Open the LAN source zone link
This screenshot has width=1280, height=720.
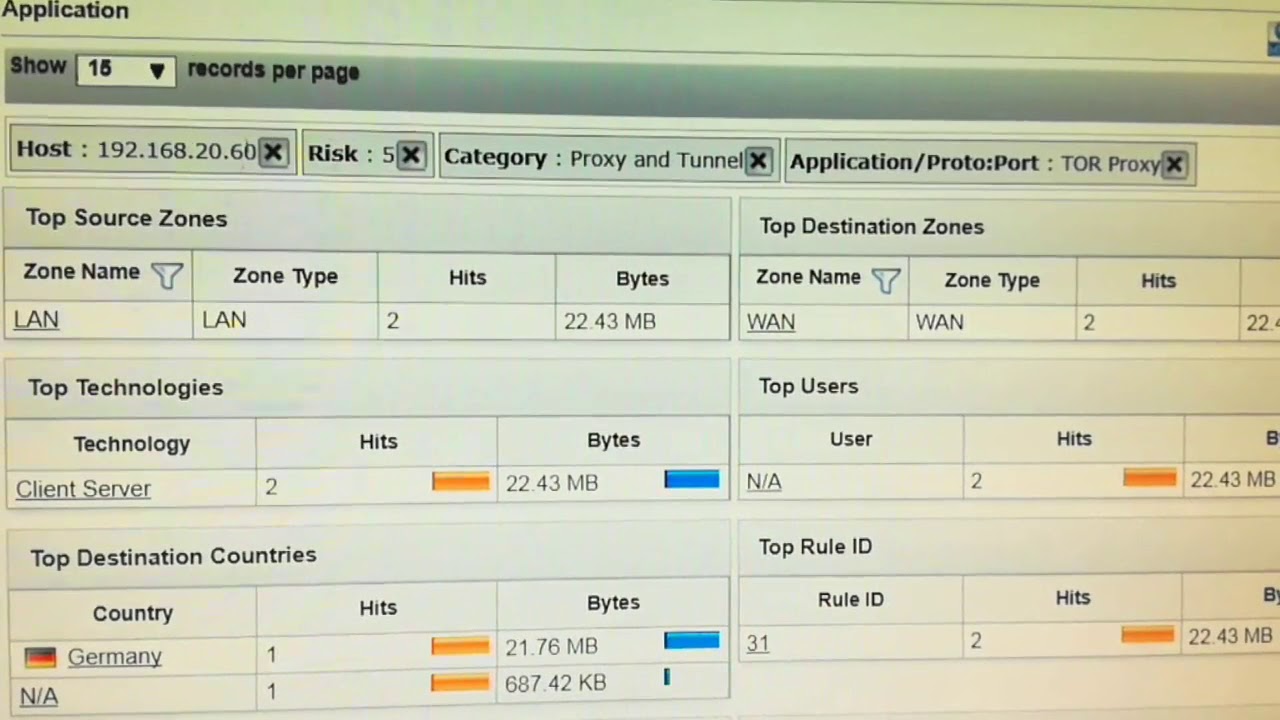coord(36,320)
